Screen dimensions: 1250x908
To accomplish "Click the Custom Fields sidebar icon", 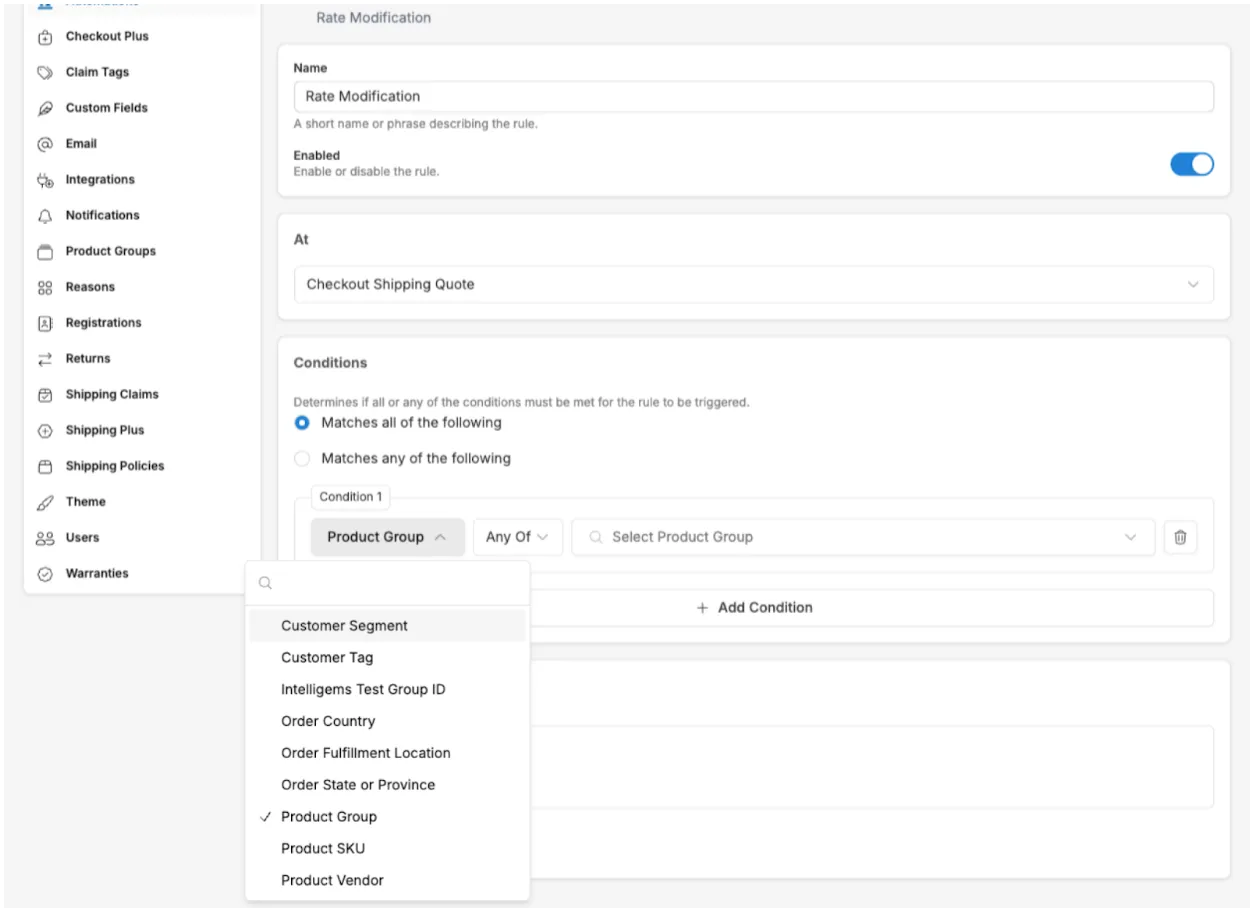I will (x=44, y=109).
